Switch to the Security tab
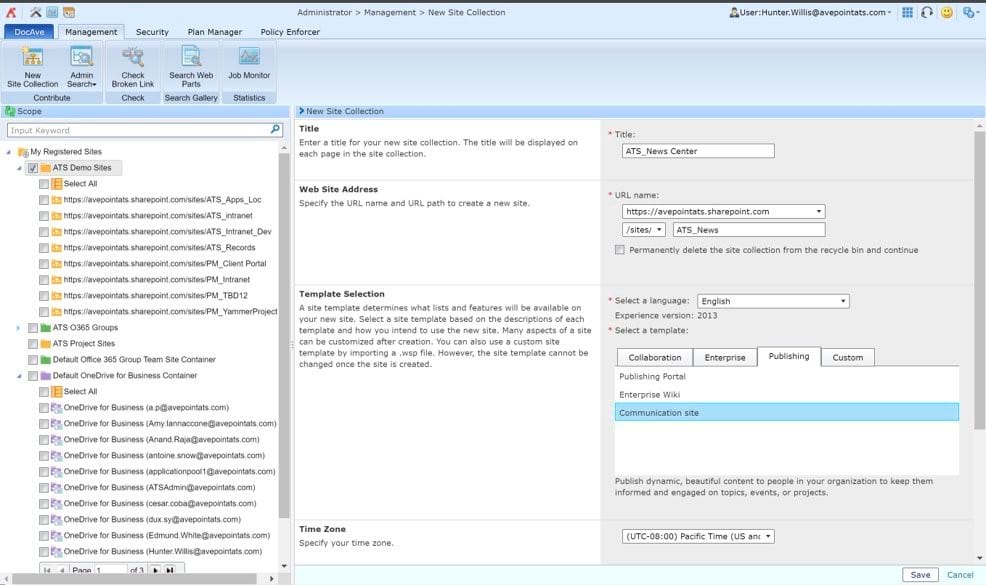986x585 pixels. pos(152,31)
